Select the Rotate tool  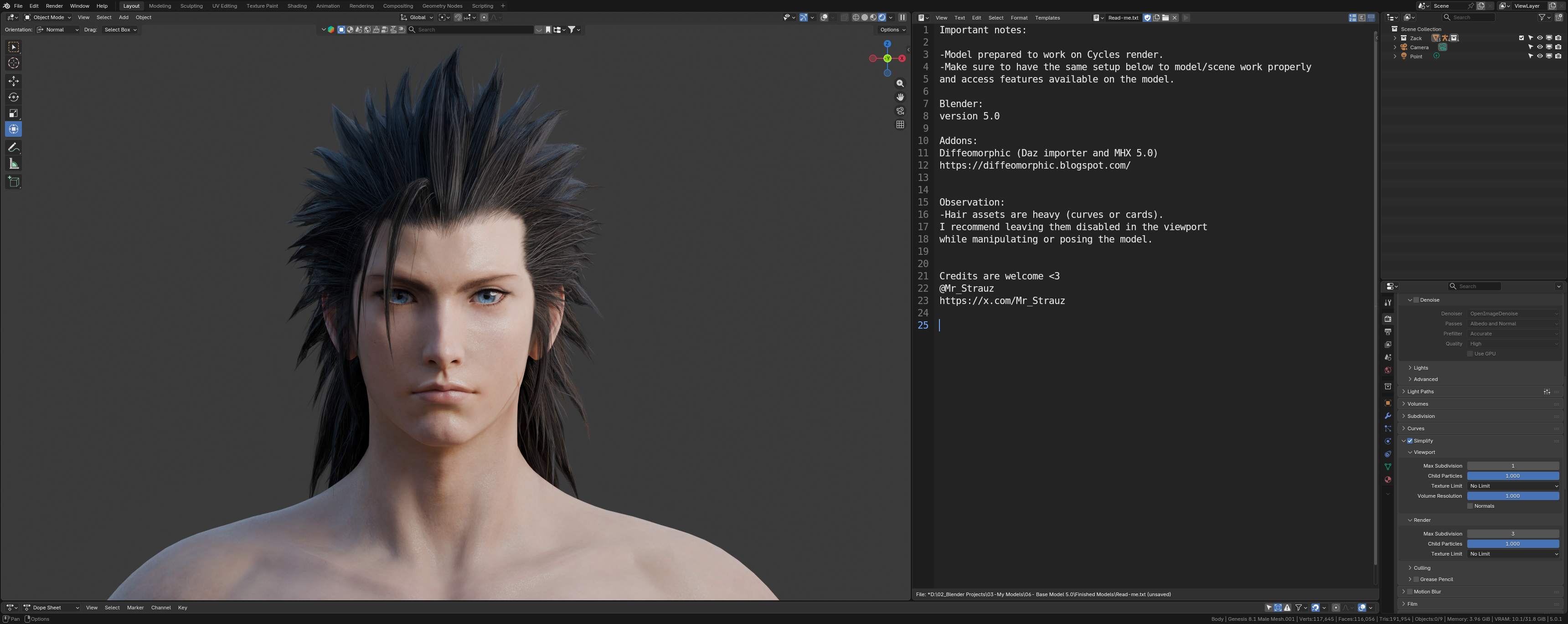point(13,98)
